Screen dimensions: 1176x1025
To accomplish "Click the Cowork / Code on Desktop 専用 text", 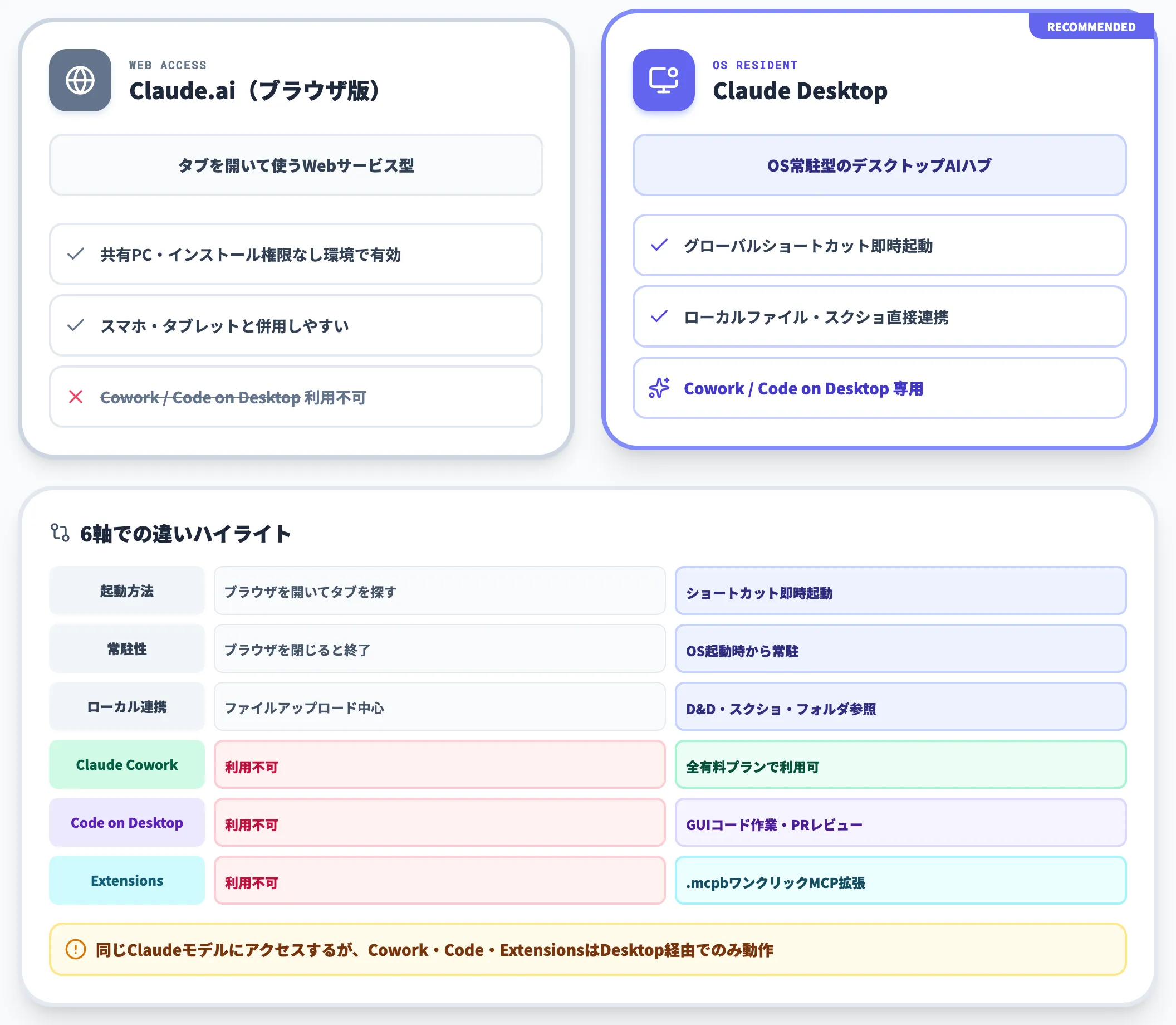I will (x=804, y=389).
